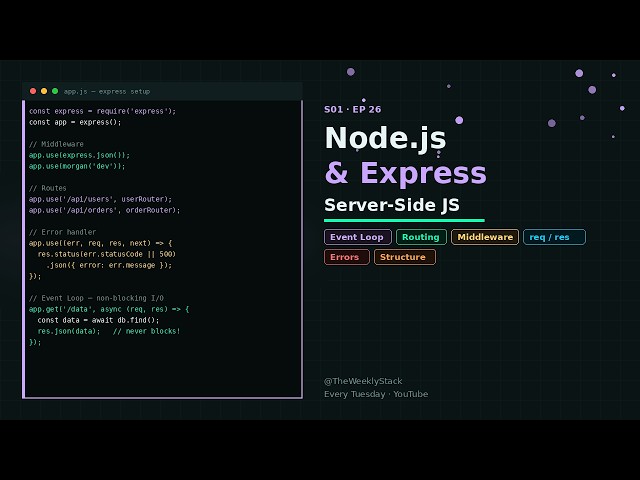Viewport: 640px width, 480px height.
Task: Click the green maximize dot in code window
Action: coord(55,91)
